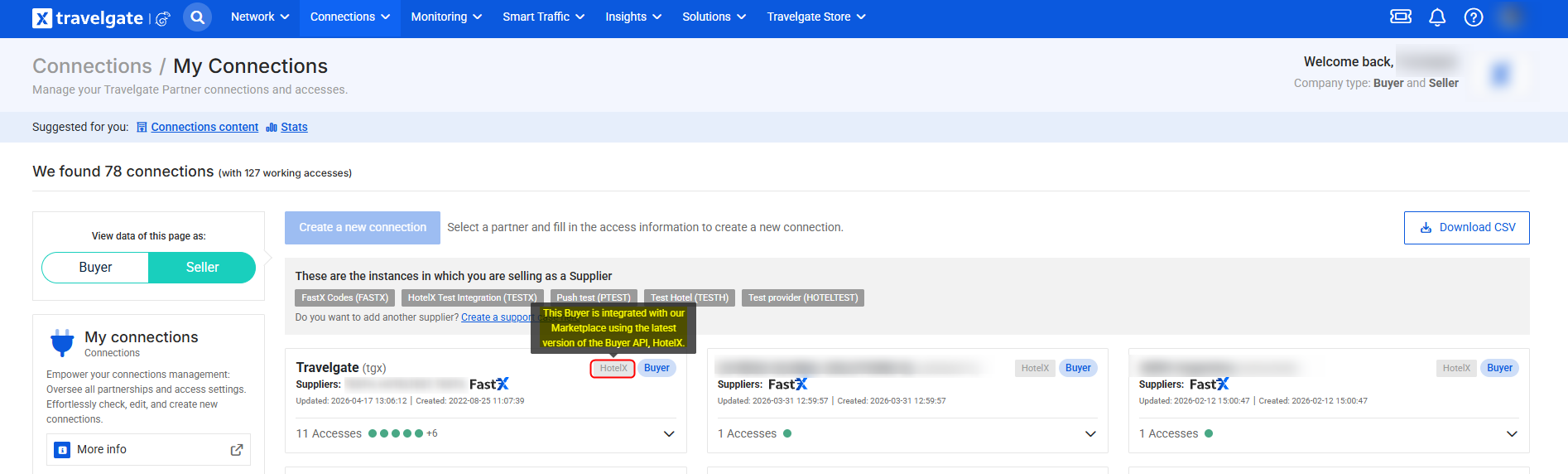Click the Travelgate logo

point(88,17)
